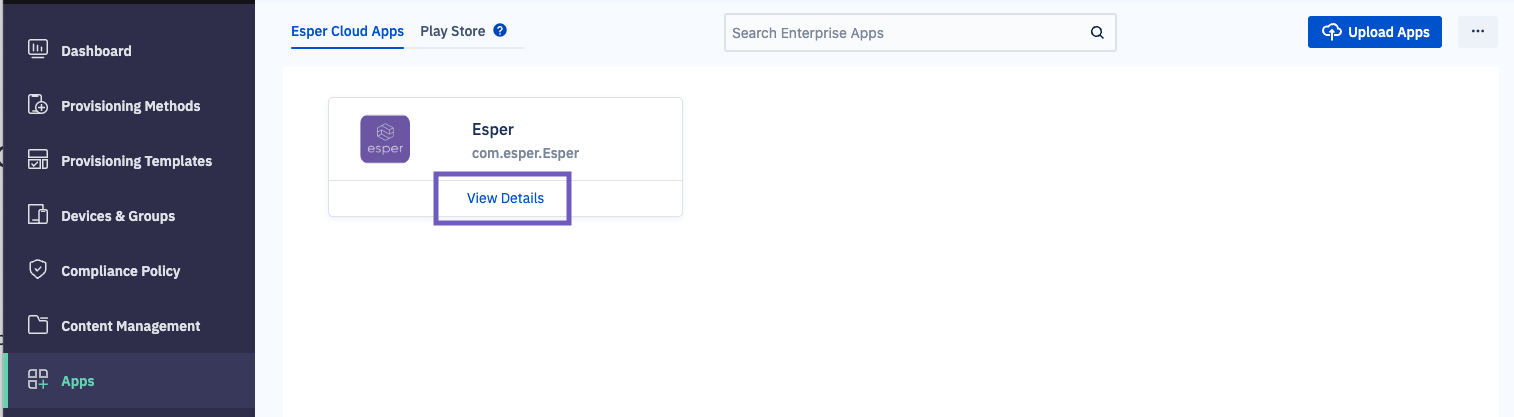Click the Esper app name

pos(493,129)
